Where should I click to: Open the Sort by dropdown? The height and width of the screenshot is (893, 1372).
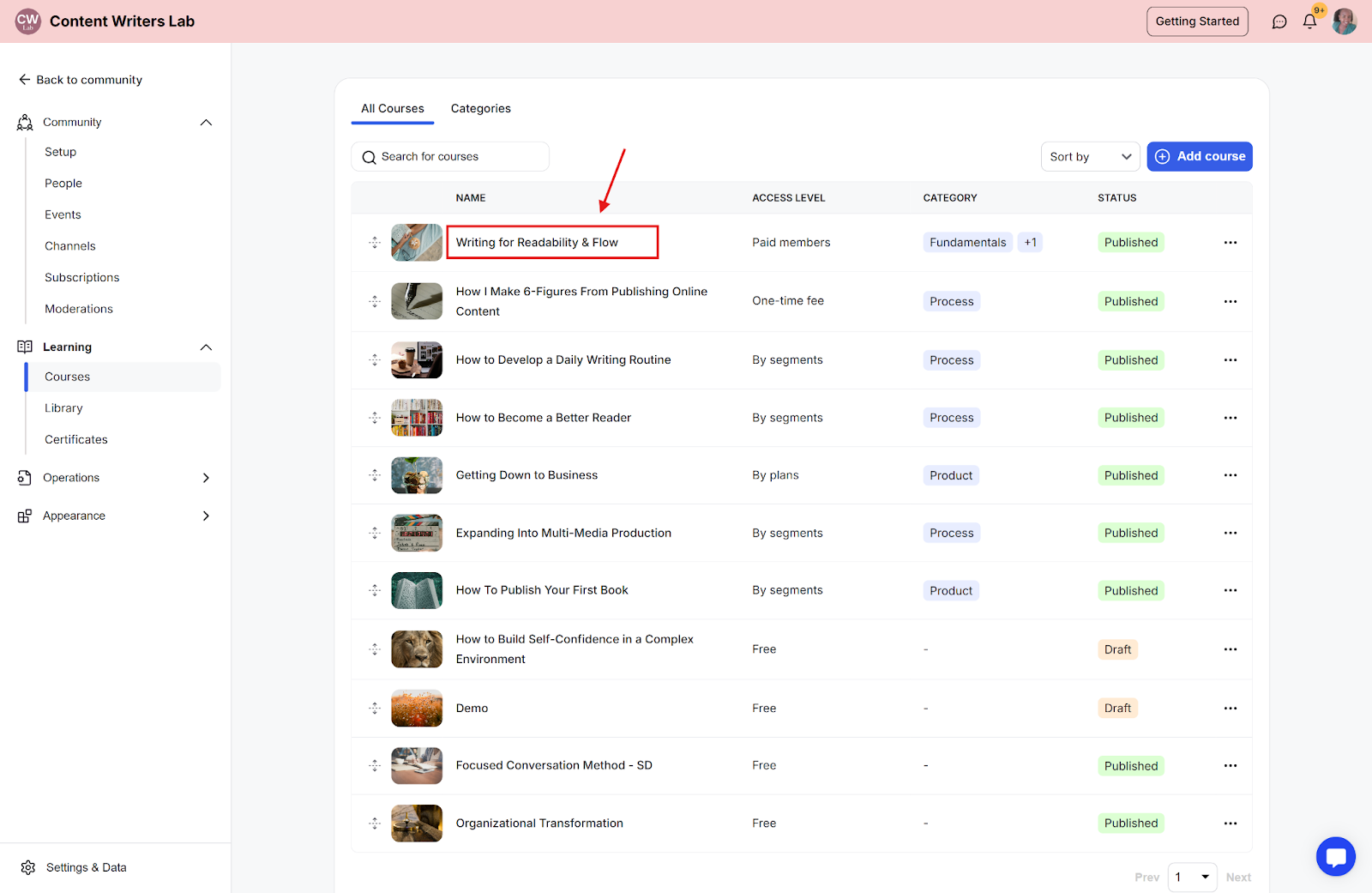click(1090, 157)
